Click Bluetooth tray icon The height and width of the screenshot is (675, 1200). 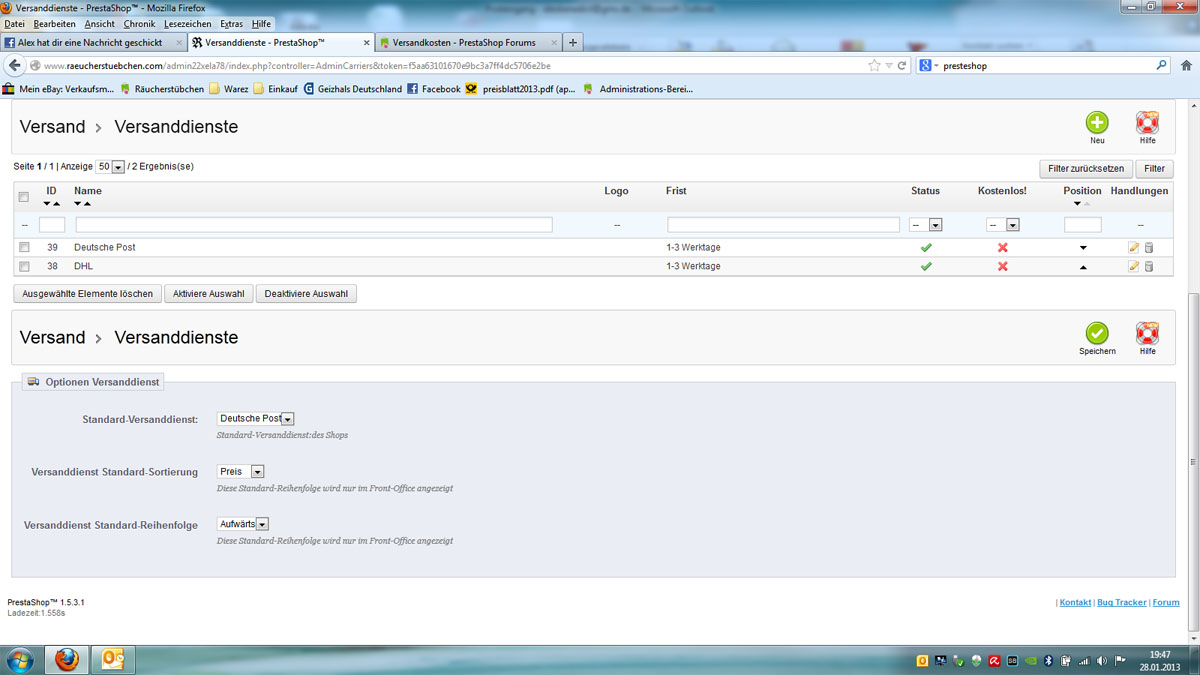[x=1048, y=660]
